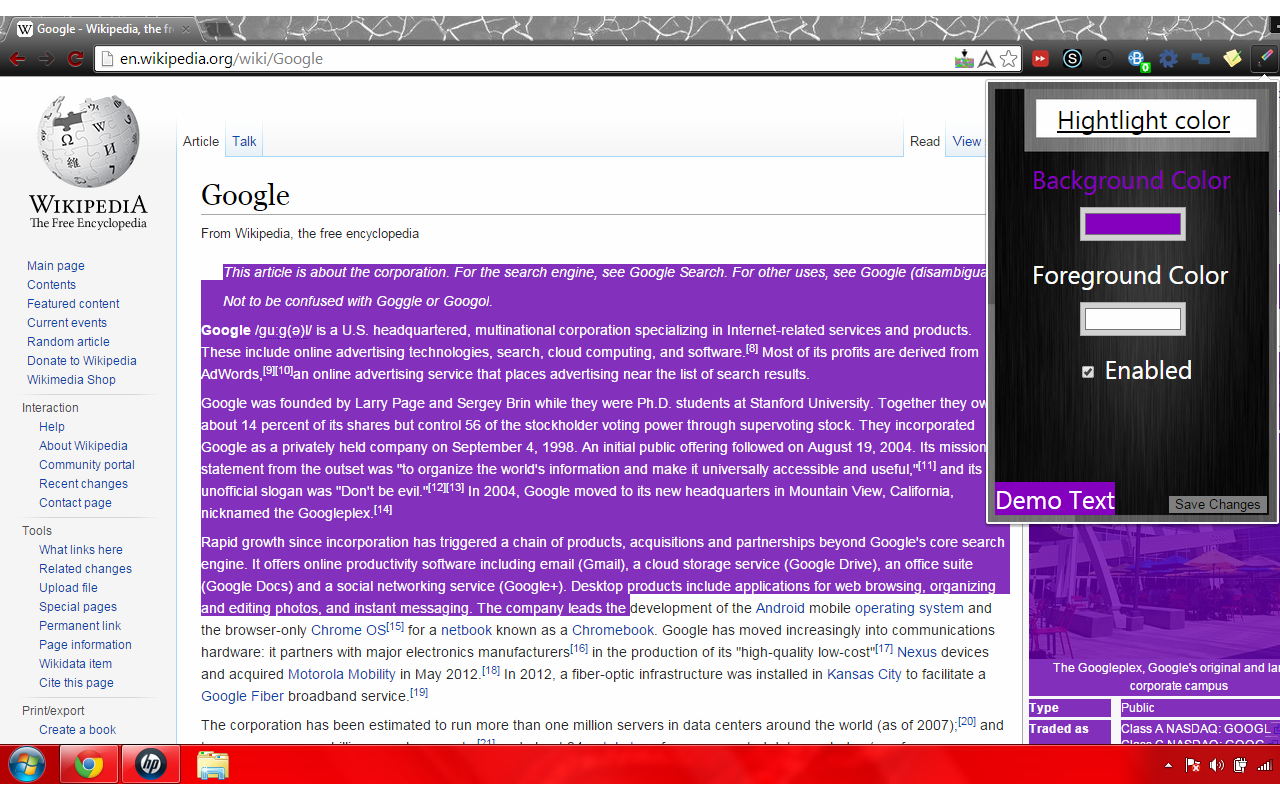Viewport: 1280px width, 800px height.
Task: Switch to the Talk tab
Action: (x=244, y=141)
